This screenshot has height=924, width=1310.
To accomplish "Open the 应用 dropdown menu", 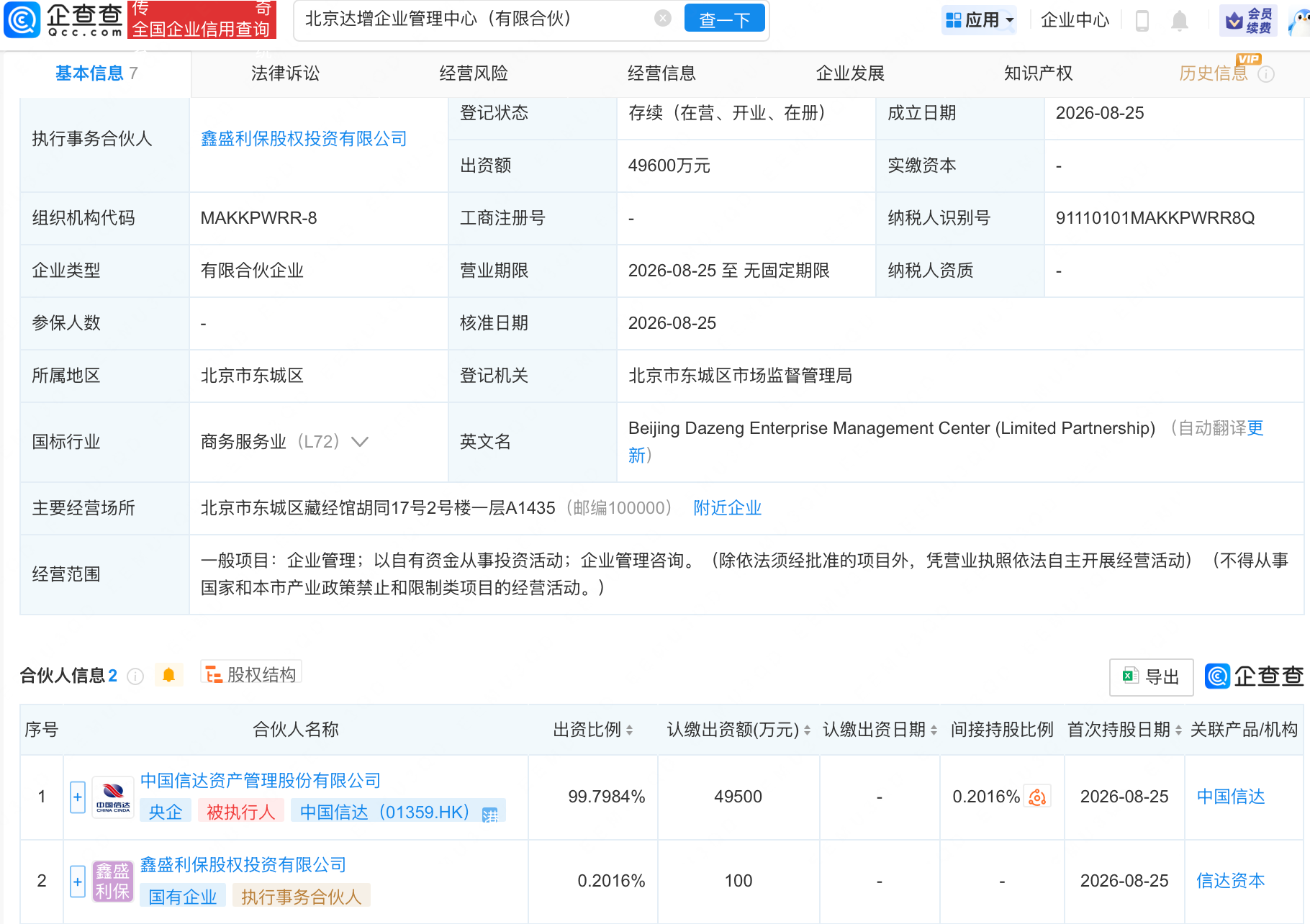I will coord(980,20).
